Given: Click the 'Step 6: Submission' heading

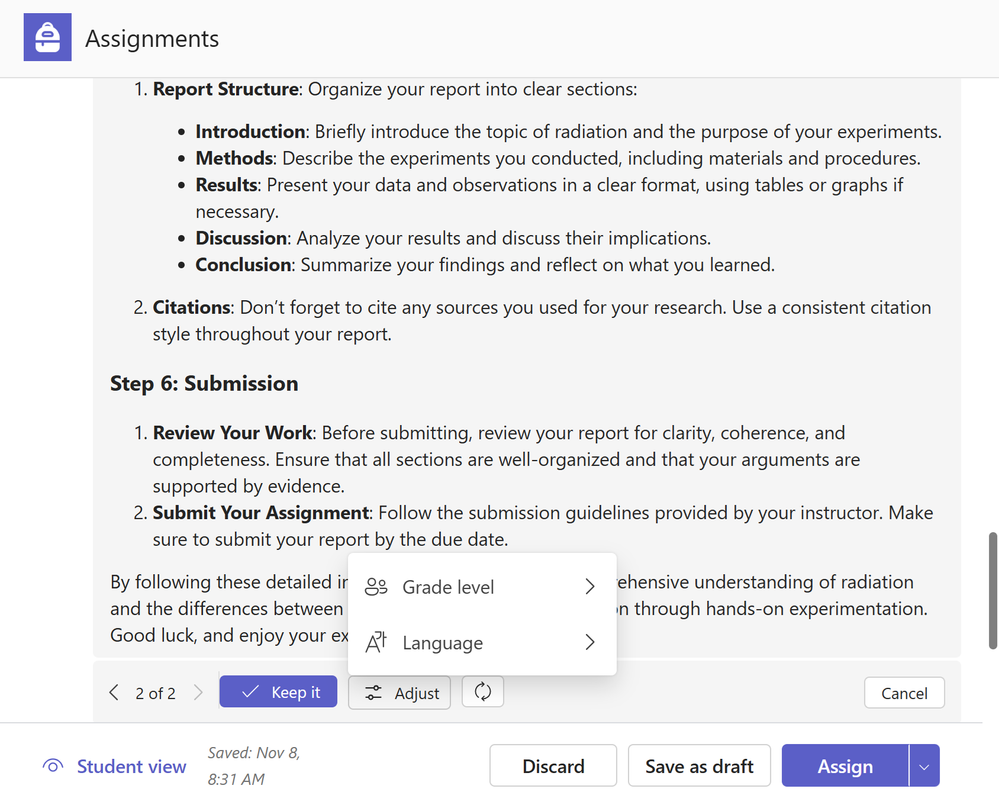Looking at the screenshot, I should (204, 384).
